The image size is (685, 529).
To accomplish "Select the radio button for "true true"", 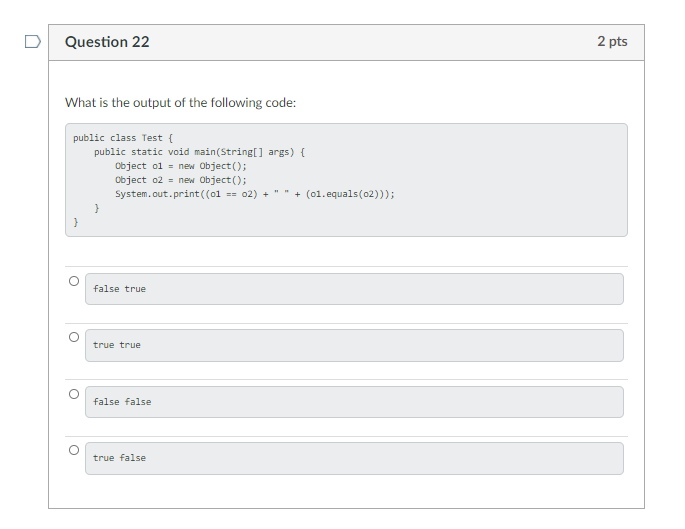I will 73,338.
